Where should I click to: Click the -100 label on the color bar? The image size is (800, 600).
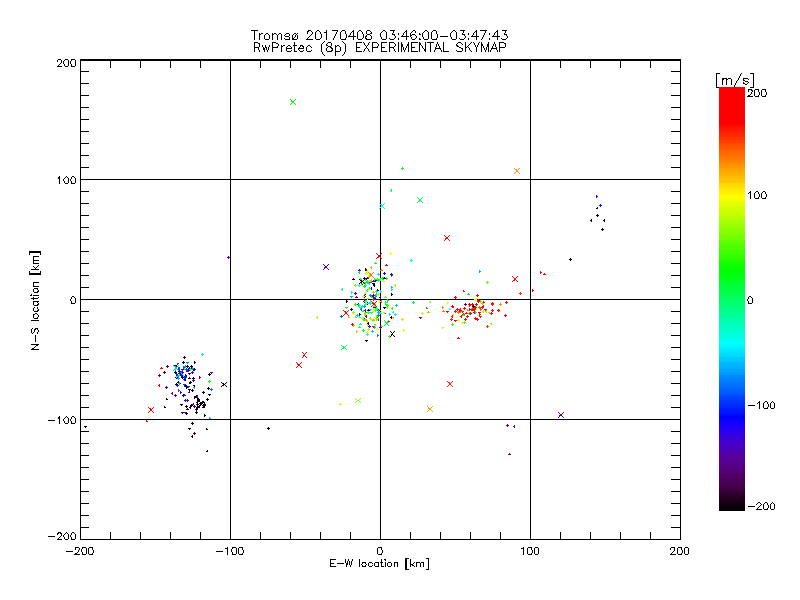pos(761,405)
